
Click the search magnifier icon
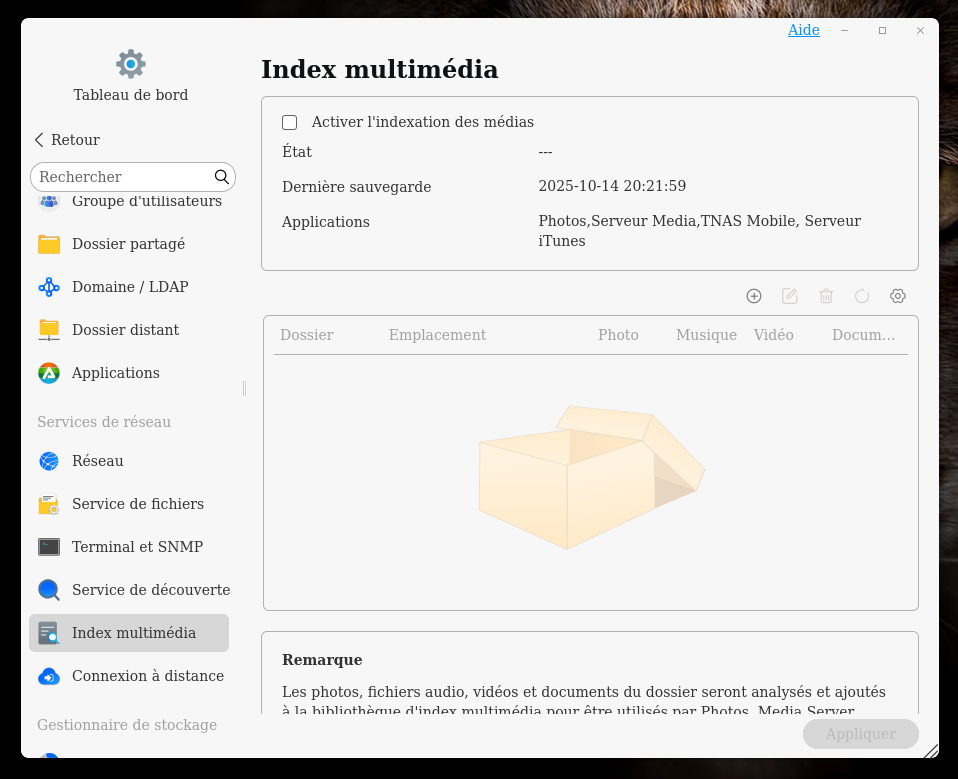[222, 177]
